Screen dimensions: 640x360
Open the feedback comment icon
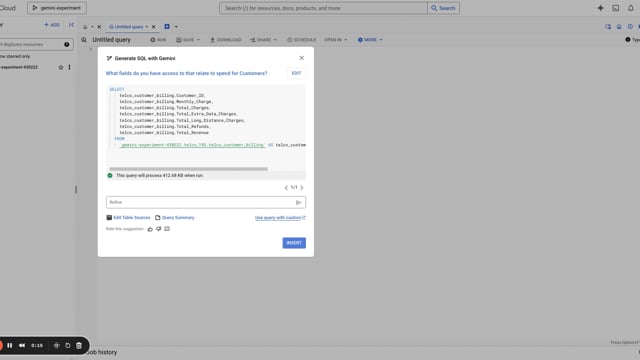pos(167,229)
